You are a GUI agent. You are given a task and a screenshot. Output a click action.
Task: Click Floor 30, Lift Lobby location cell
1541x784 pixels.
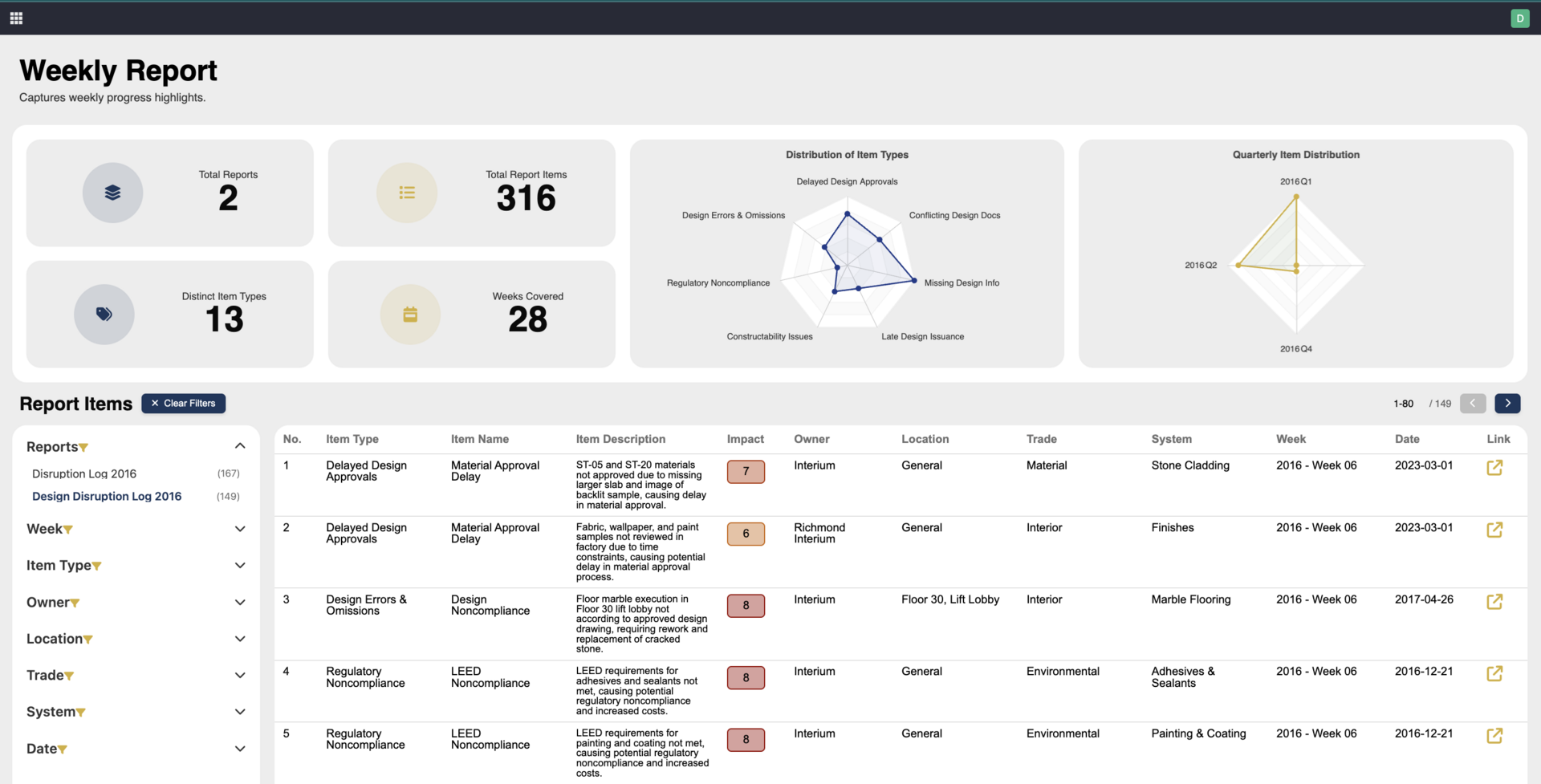pyautogui.click(x=950, y=599)
